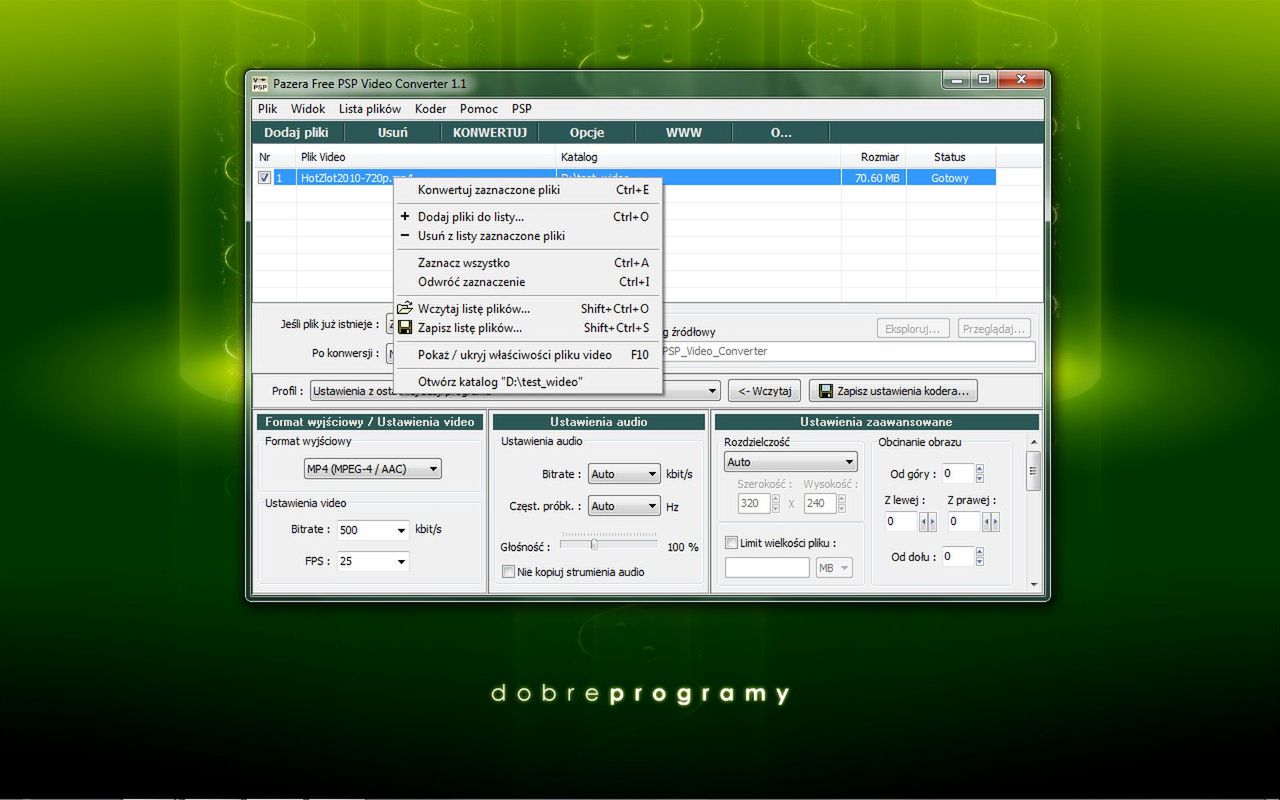
Task: Click the Usuń toolbar button
Action: 393,132
